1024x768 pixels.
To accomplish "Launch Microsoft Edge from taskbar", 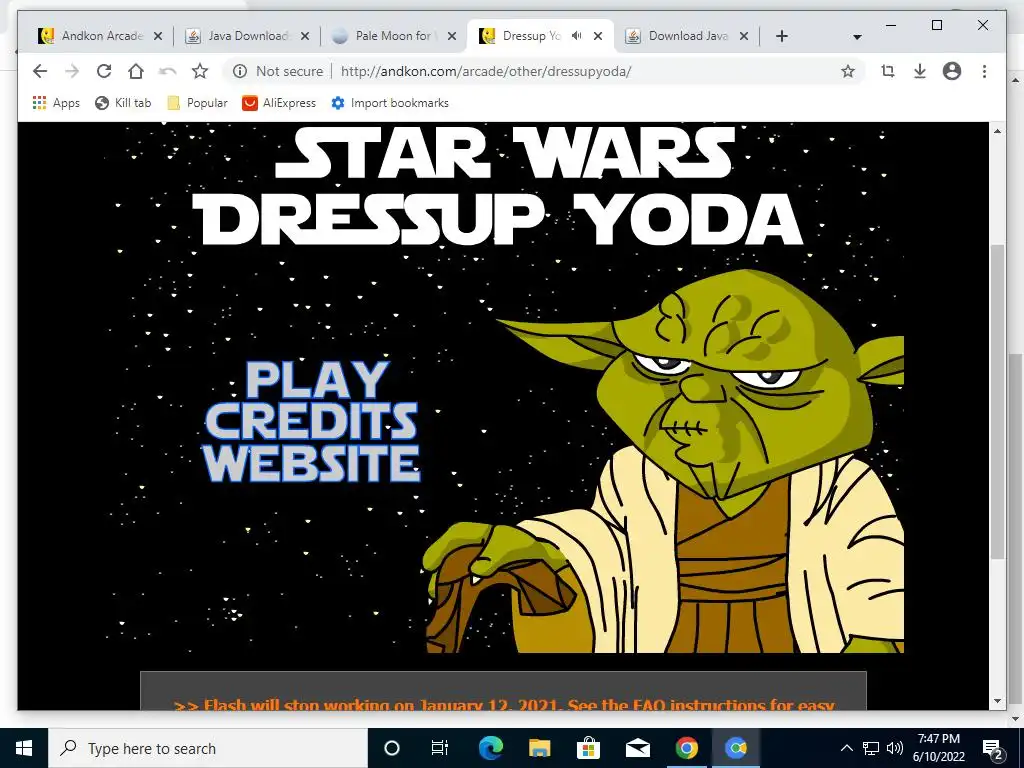I will coord(490,748).
